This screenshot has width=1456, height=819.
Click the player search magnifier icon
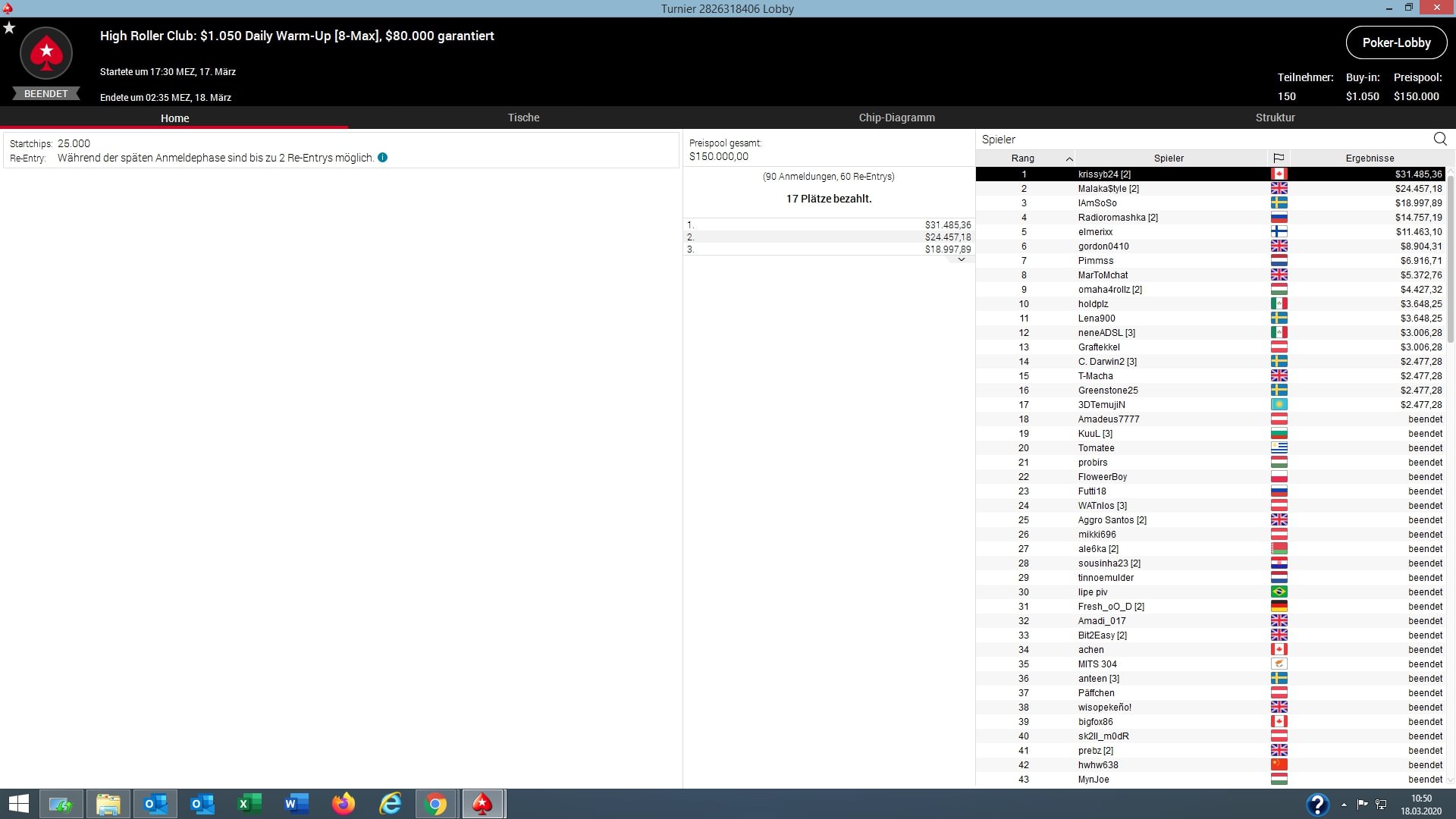coord(1440,139)
